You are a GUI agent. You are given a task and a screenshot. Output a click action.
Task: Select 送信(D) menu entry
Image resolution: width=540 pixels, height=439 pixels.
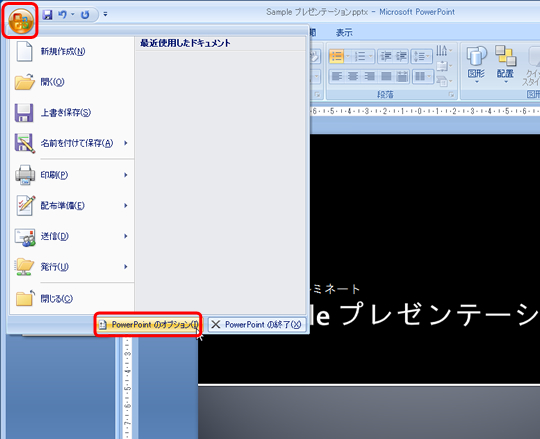(72, 236)
